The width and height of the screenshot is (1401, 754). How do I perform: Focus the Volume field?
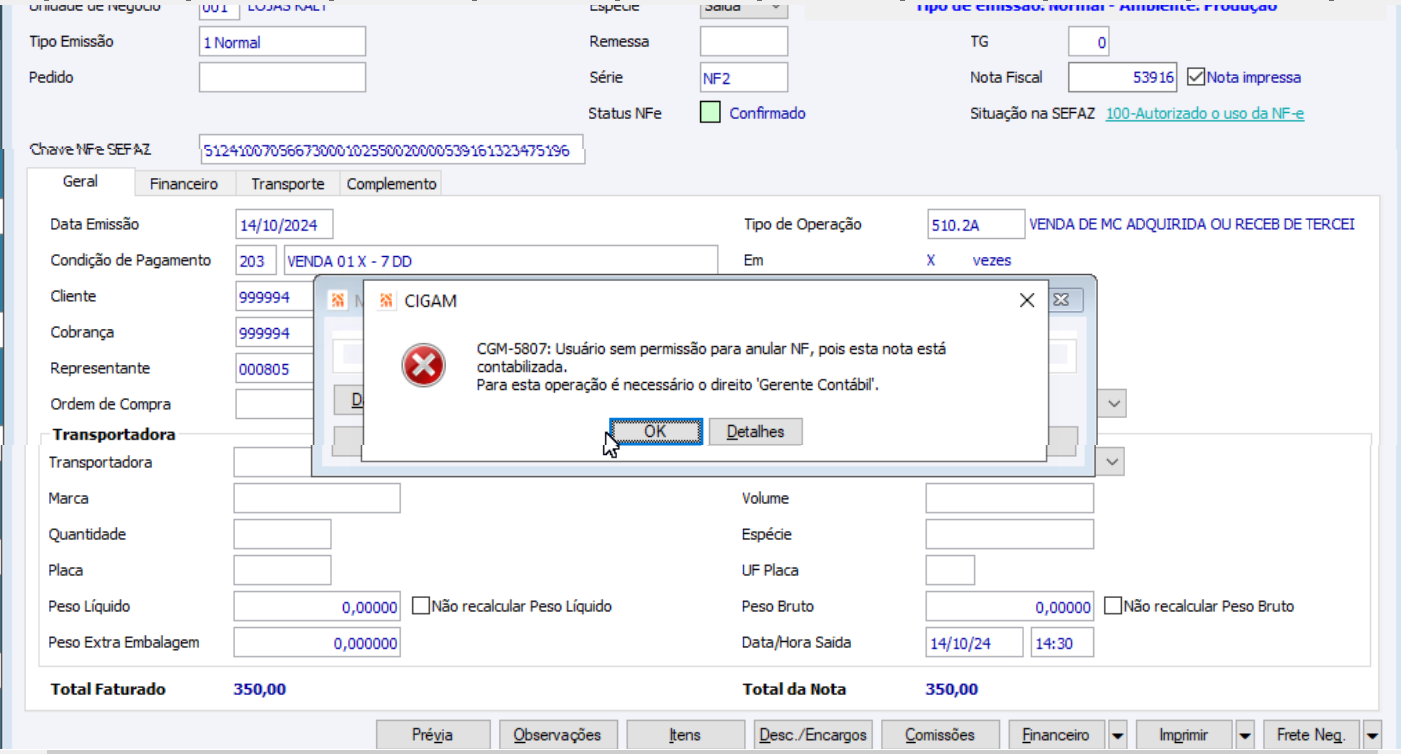(1010, 498)
